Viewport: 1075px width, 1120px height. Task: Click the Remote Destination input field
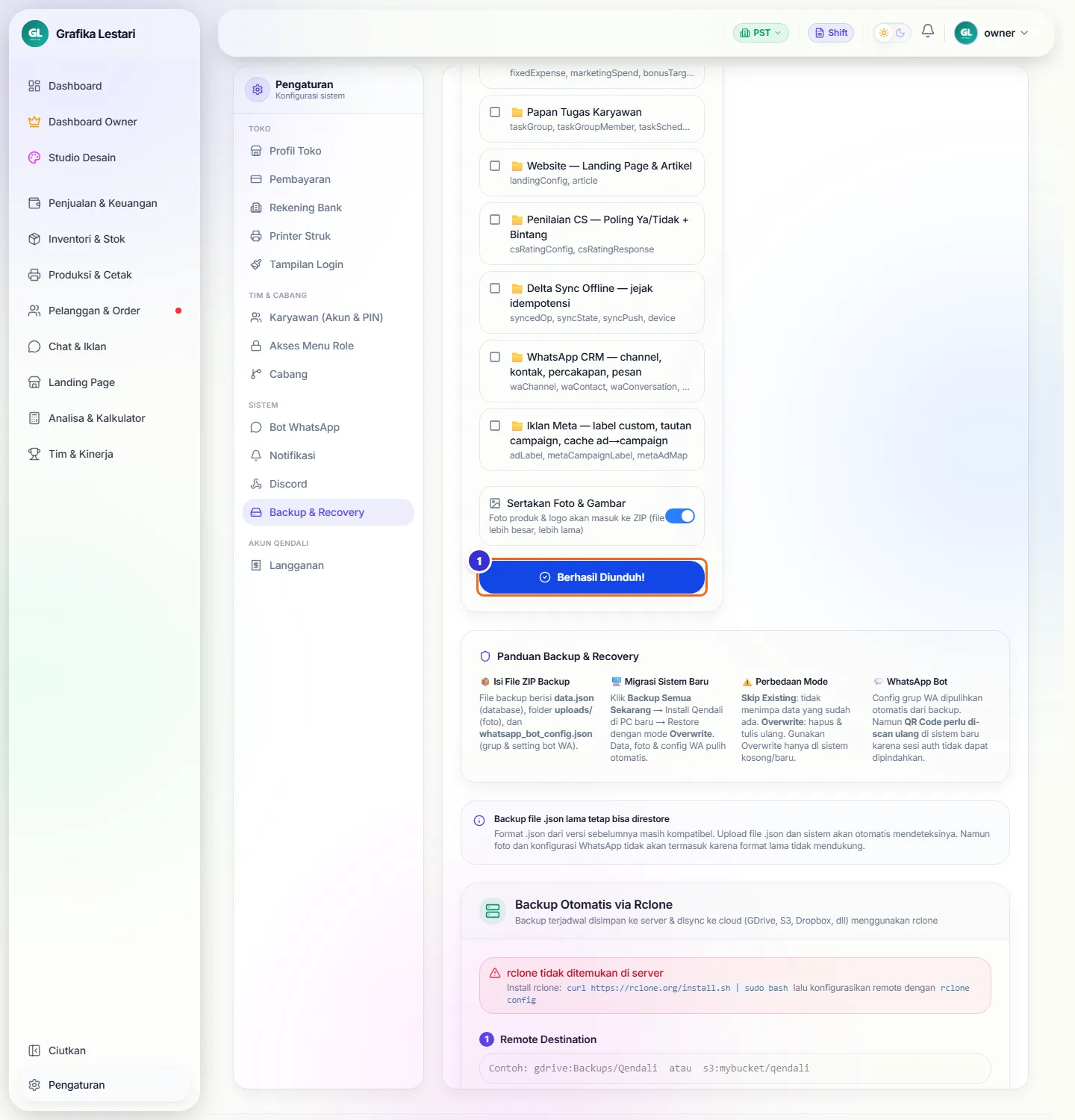[x=735, y=1068]
